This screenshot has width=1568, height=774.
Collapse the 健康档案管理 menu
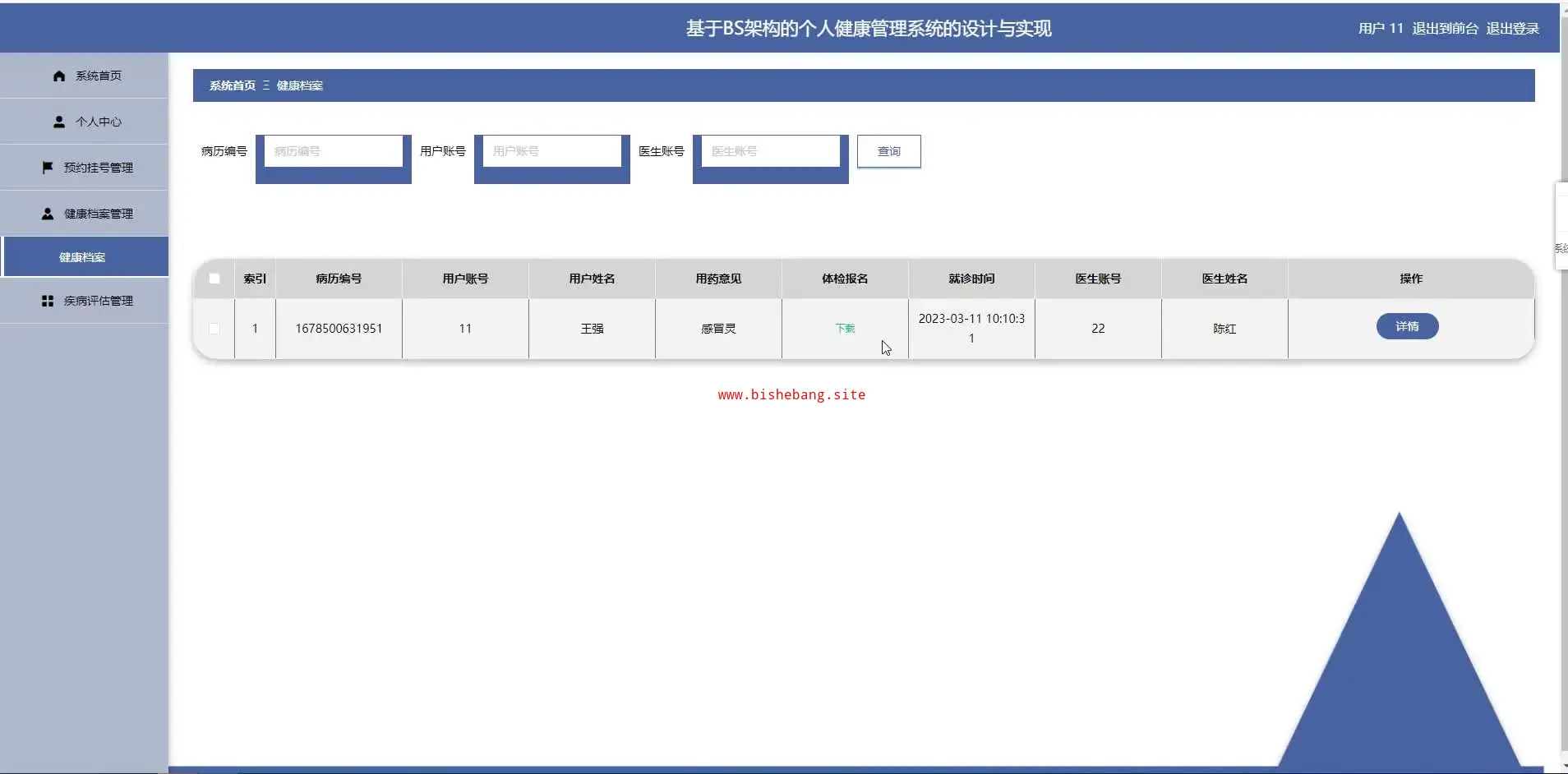(84, 214)
